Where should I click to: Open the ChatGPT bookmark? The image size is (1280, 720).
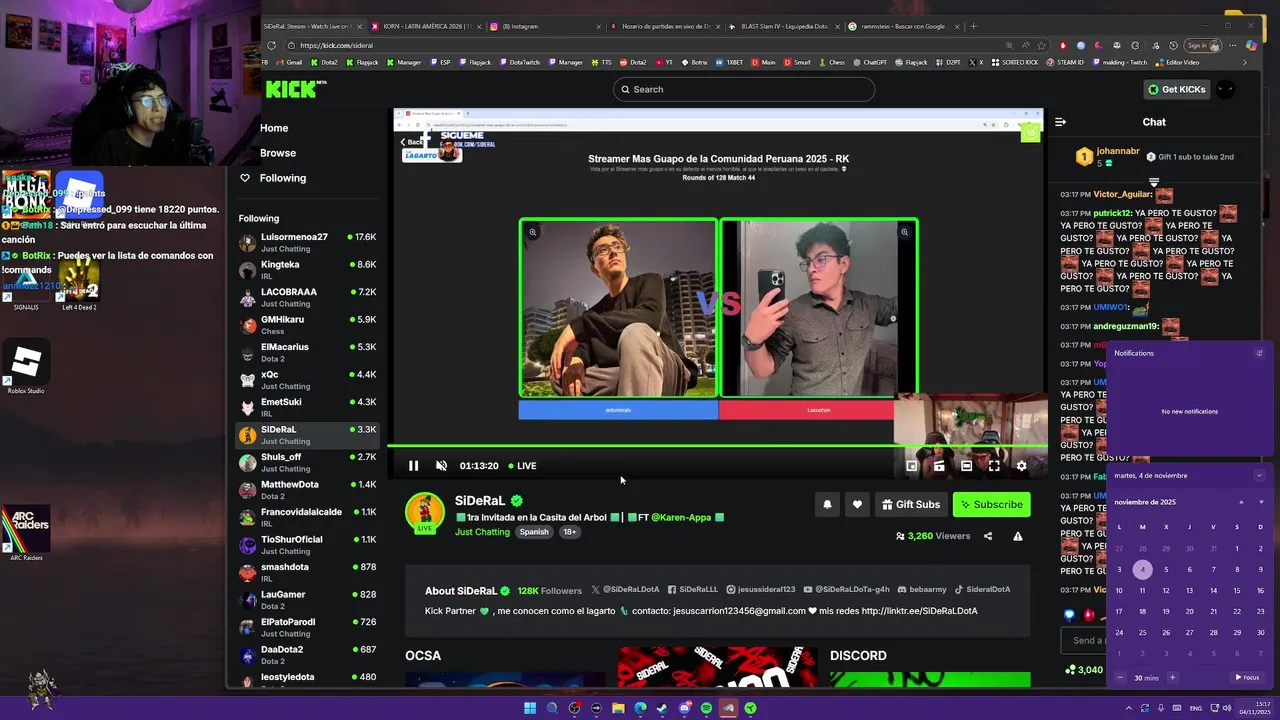click(x=869, y=62)
